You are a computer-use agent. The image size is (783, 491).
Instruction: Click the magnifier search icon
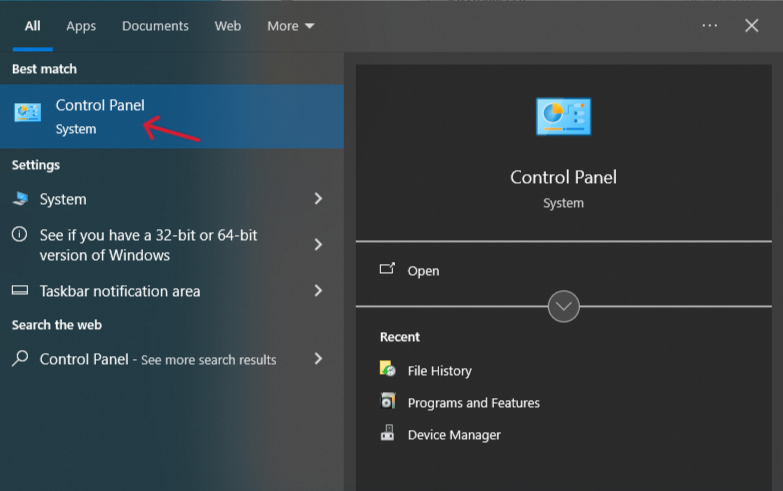tap(20, 358)
